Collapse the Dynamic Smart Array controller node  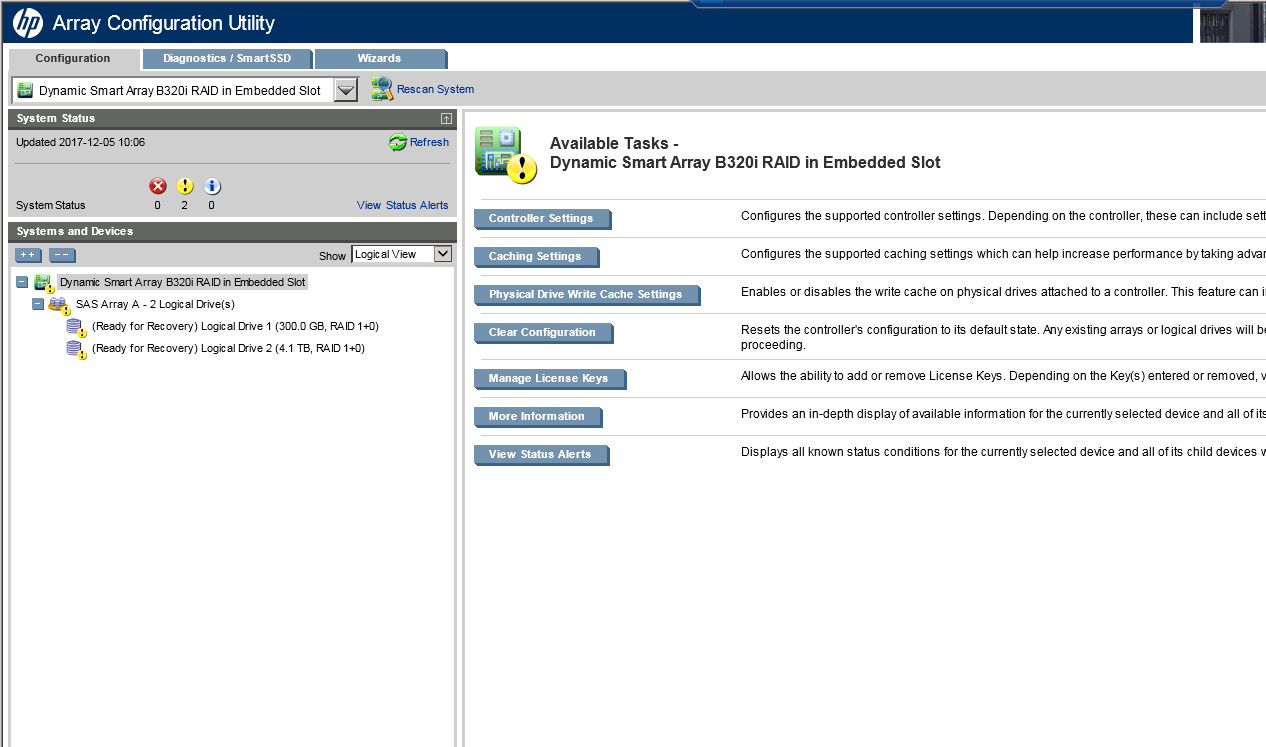(22, 282)
